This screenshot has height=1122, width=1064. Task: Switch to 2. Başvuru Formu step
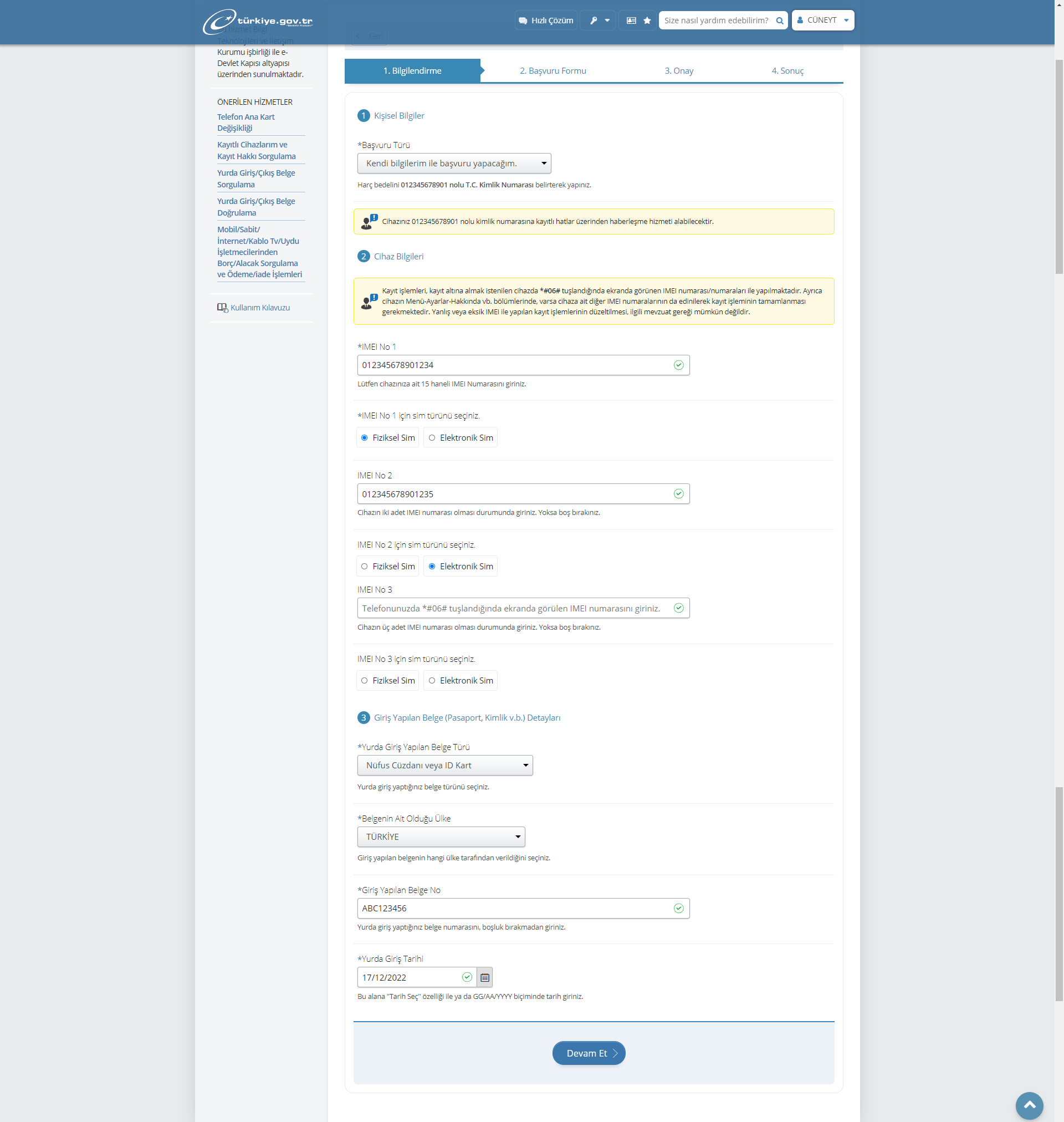click(x=553, y=71)
